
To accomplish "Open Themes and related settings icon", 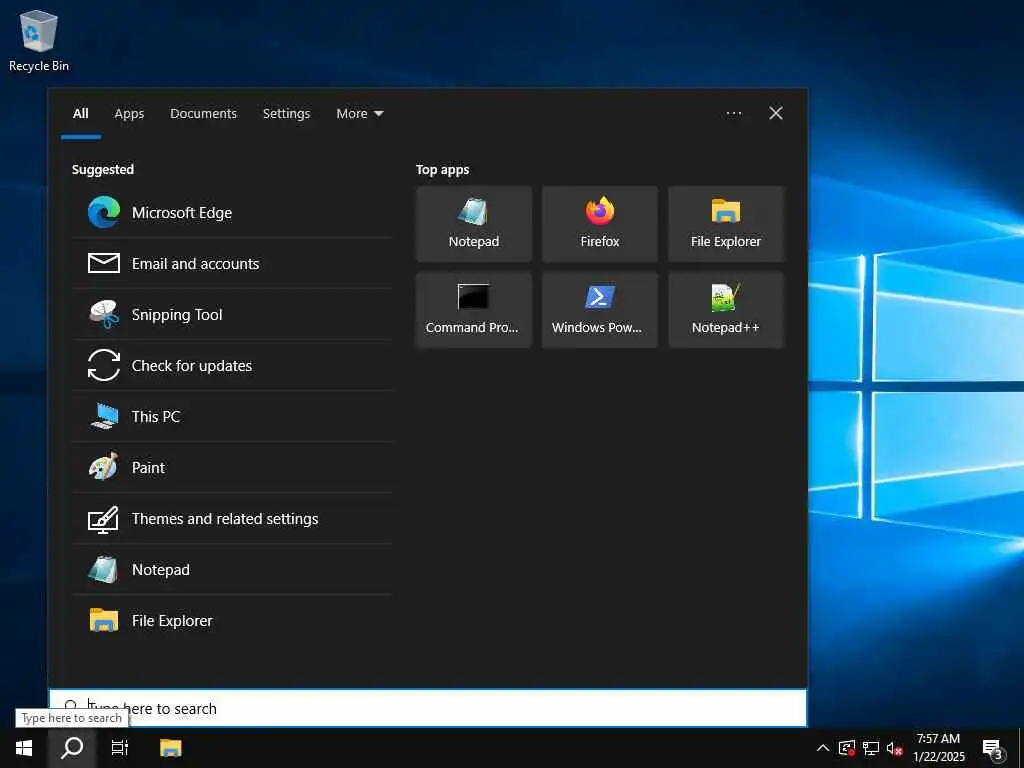I will [x=104, y=519].
